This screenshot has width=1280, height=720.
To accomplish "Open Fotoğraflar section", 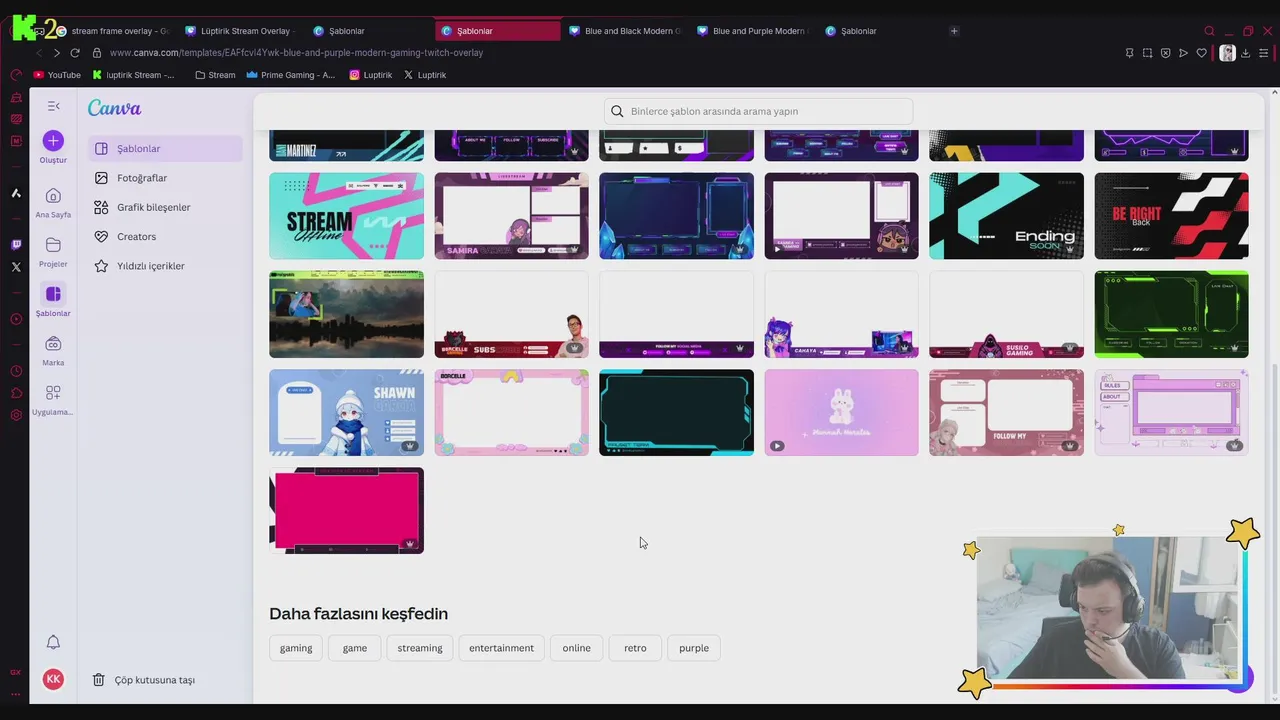I will click(165, 178).
